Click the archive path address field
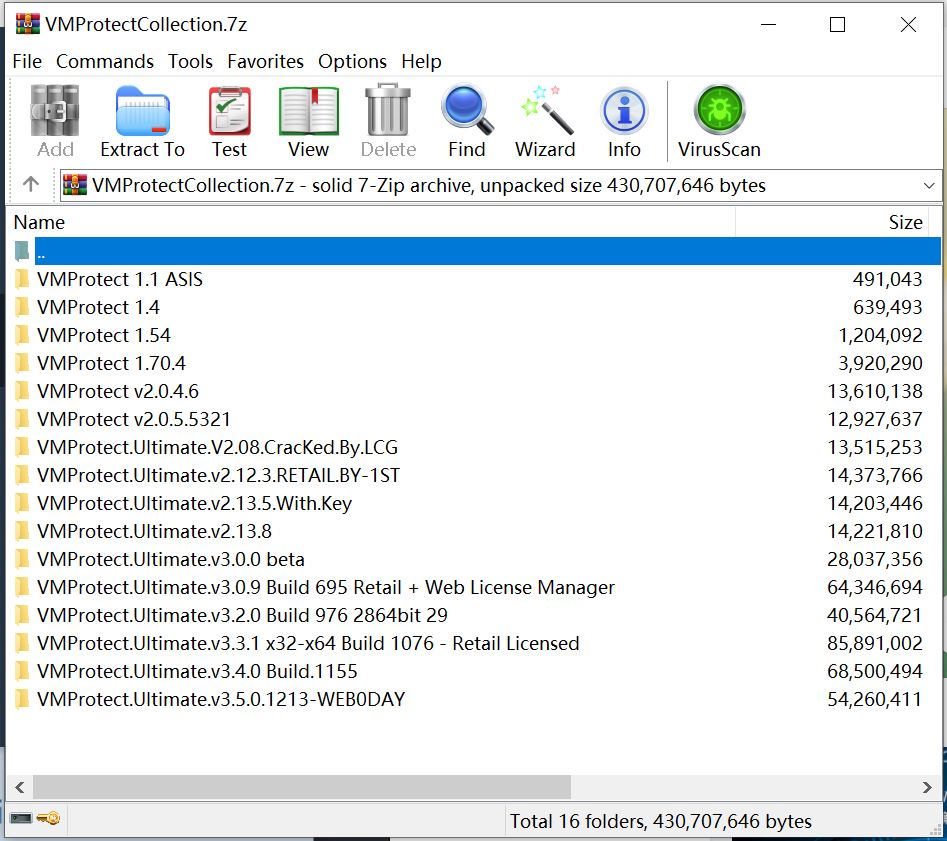Screen dimensions: 947x841 [x=500, y=185]
